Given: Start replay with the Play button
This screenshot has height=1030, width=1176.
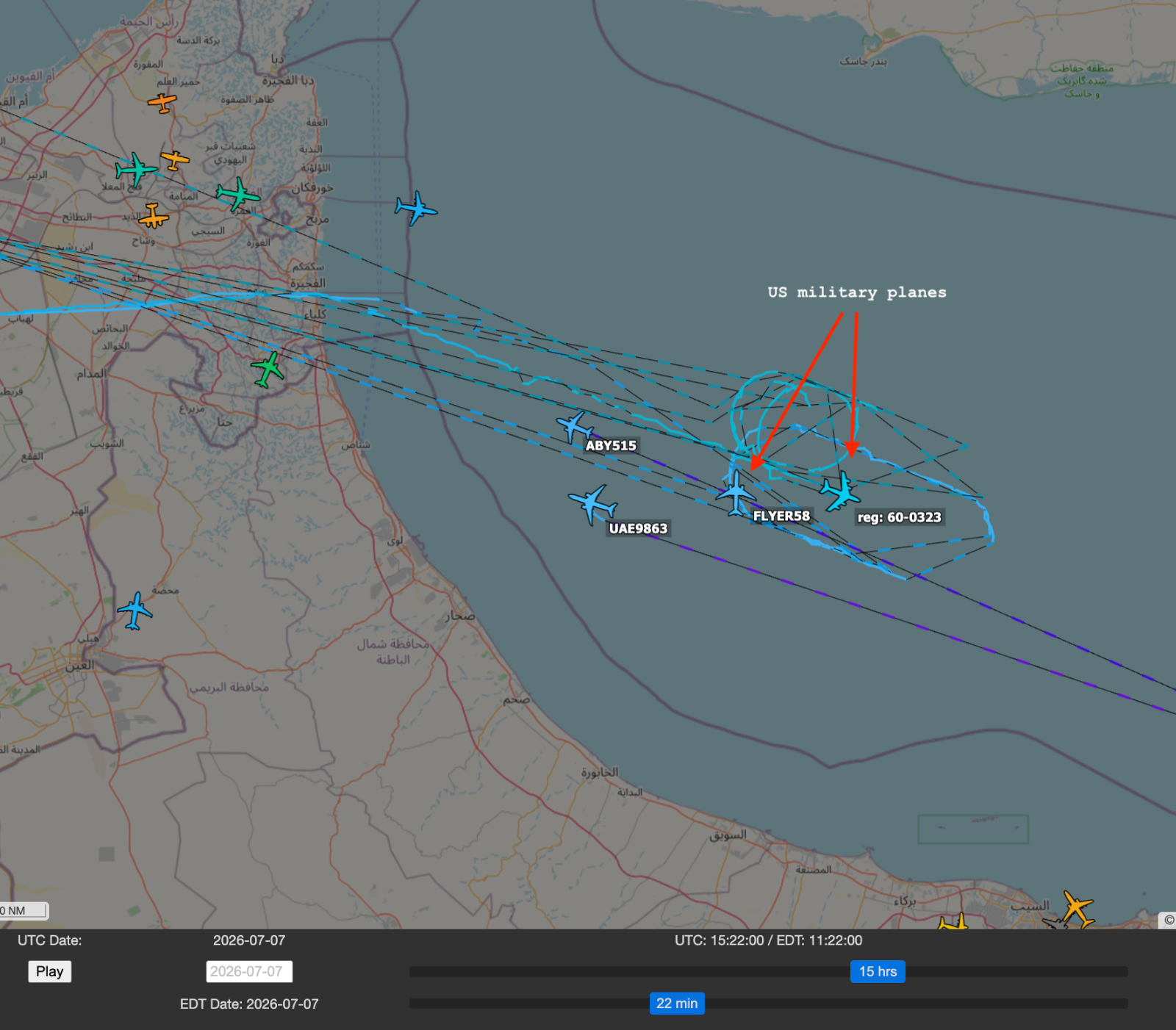Looking at the screenshot, I should 50,971.
